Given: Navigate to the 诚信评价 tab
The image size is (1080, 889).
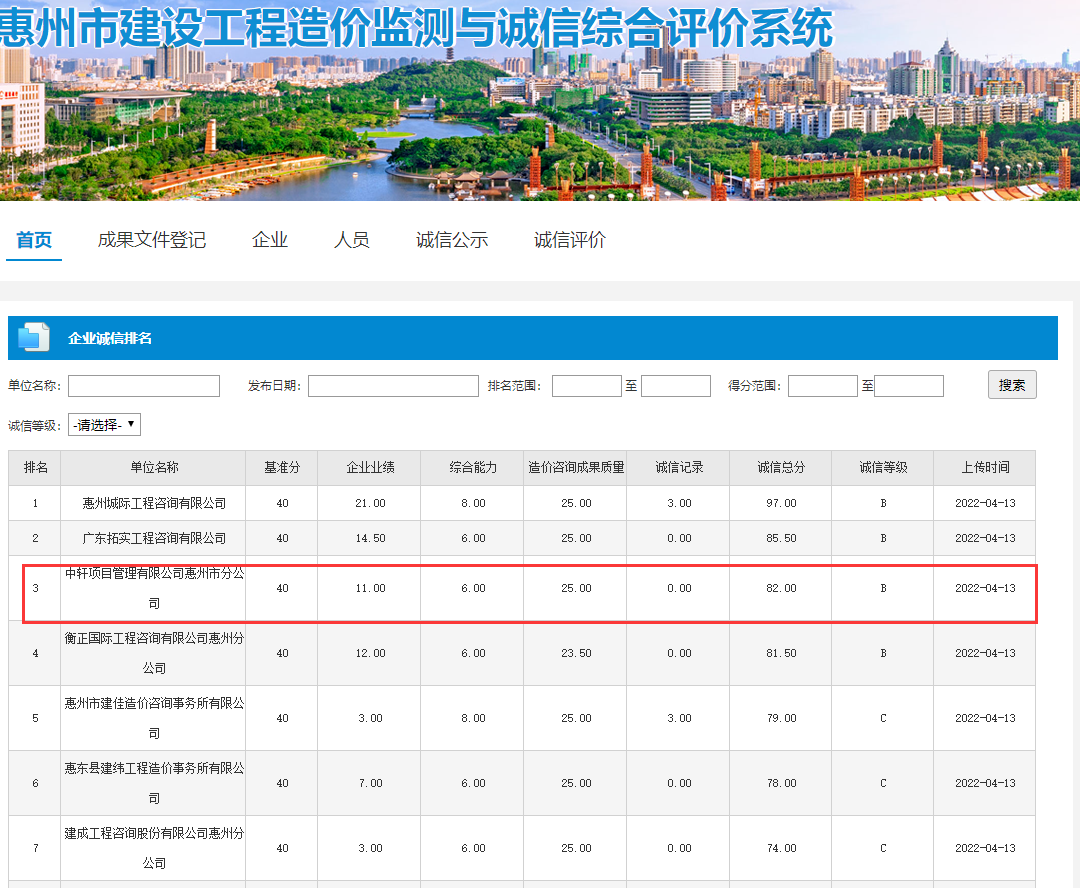Looking at the screenshot, I should [570, 240].
